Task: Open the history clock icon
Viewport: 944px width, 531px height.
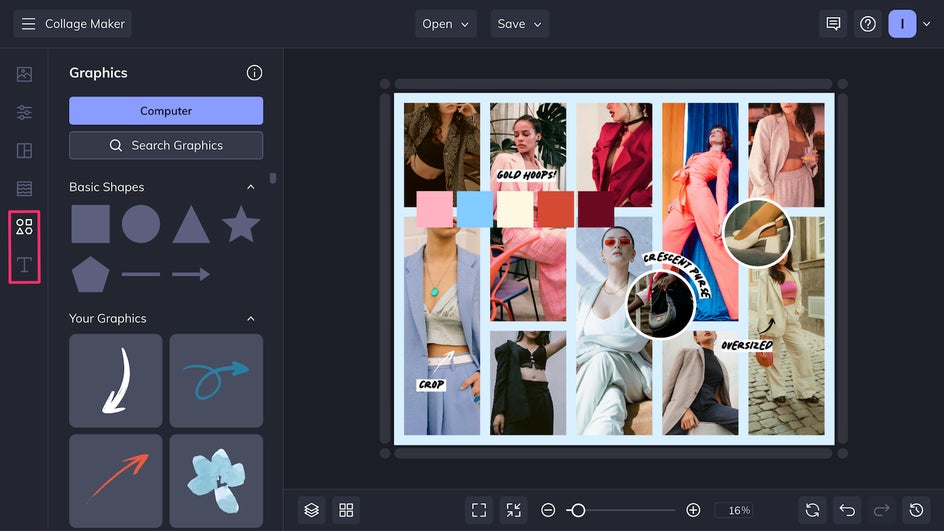Action: pos(916,511)
